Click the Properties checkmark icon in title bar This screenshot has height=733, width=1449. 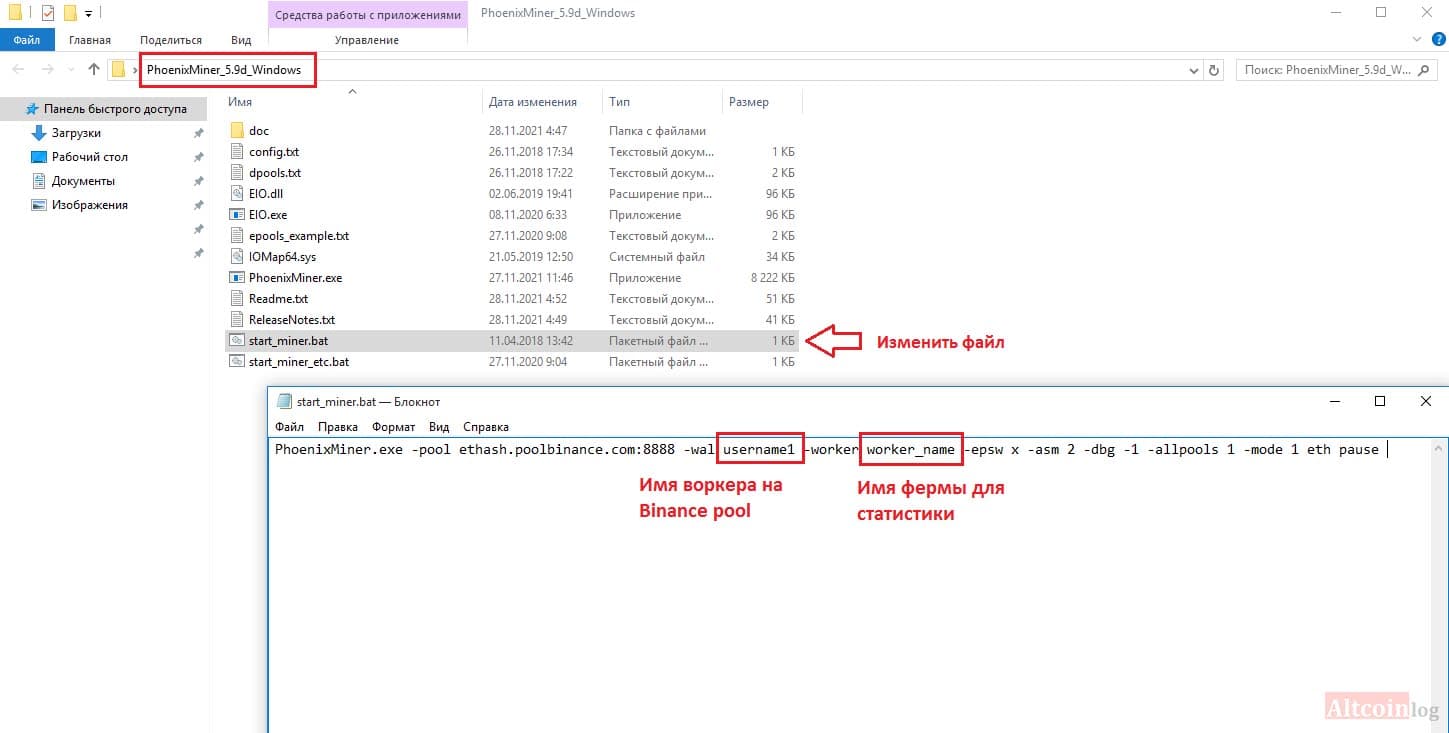[48, 13]
